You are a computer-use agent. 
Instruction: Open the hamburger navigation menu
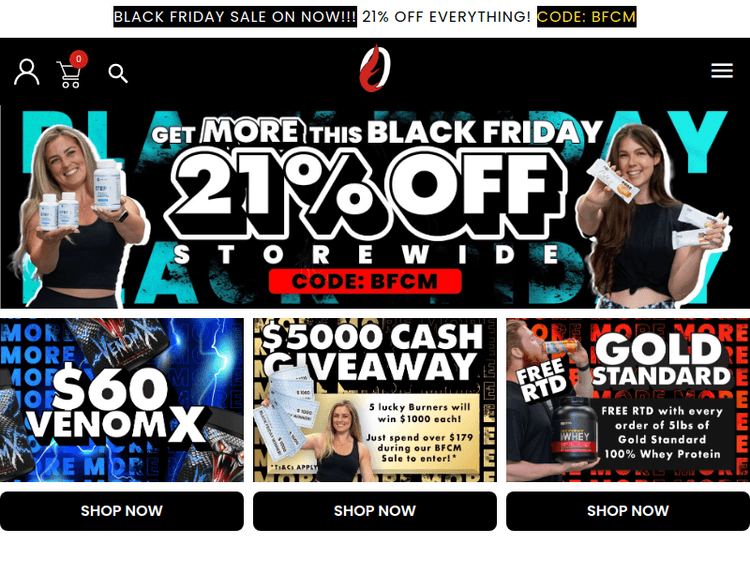click(722, 70)
